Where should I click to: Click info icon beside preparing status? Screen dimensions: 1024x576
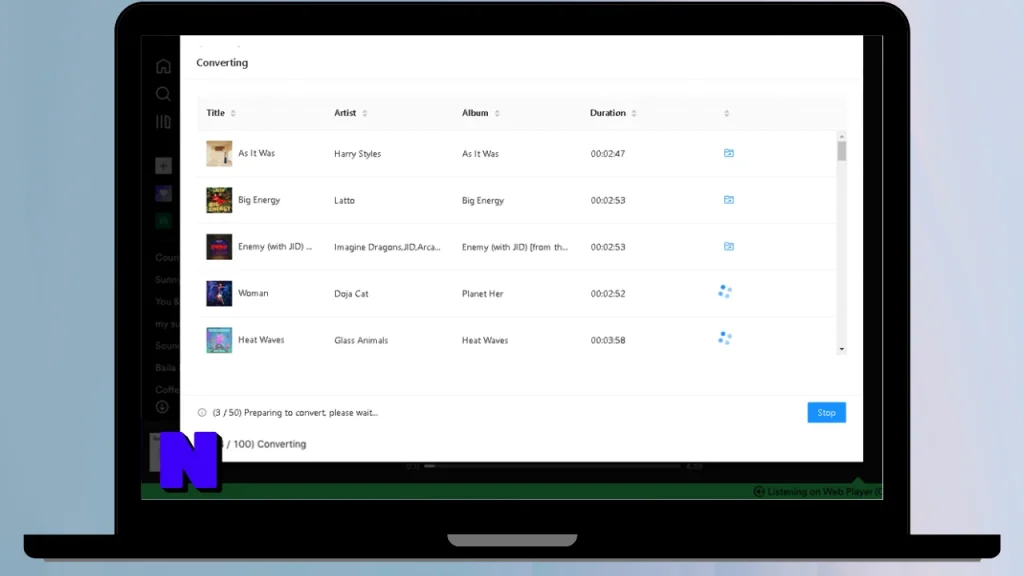click(202, 413)
